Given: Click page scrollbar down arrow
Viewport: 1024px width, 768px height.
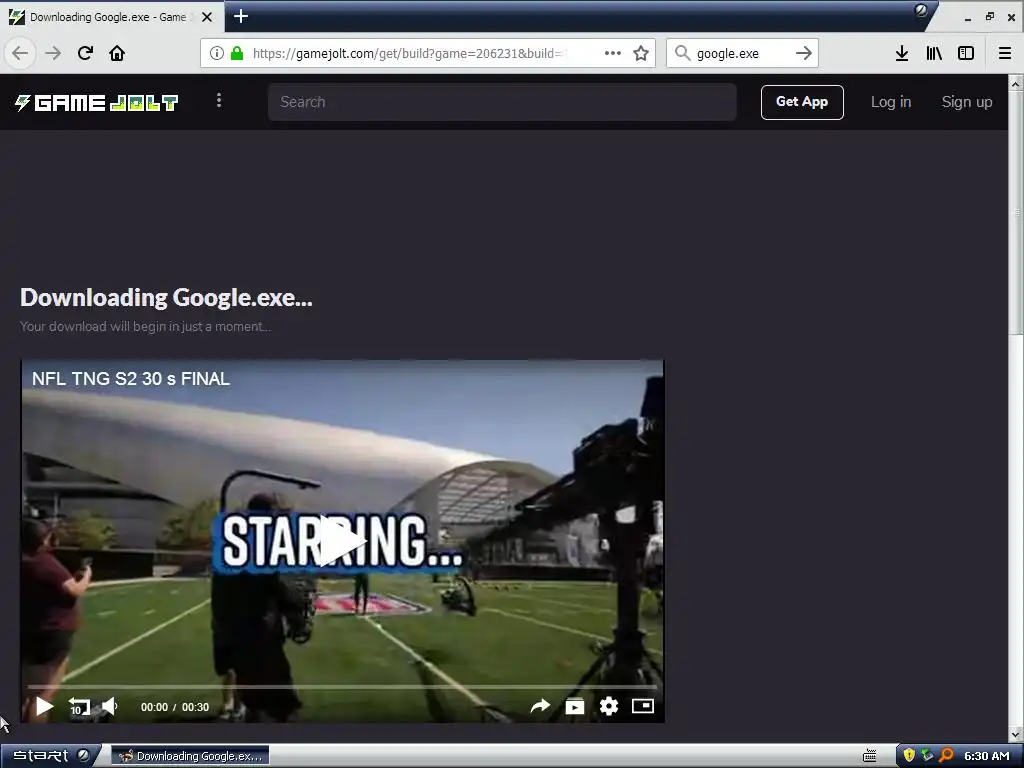Looking at the screenshot, I should 1016,734.
